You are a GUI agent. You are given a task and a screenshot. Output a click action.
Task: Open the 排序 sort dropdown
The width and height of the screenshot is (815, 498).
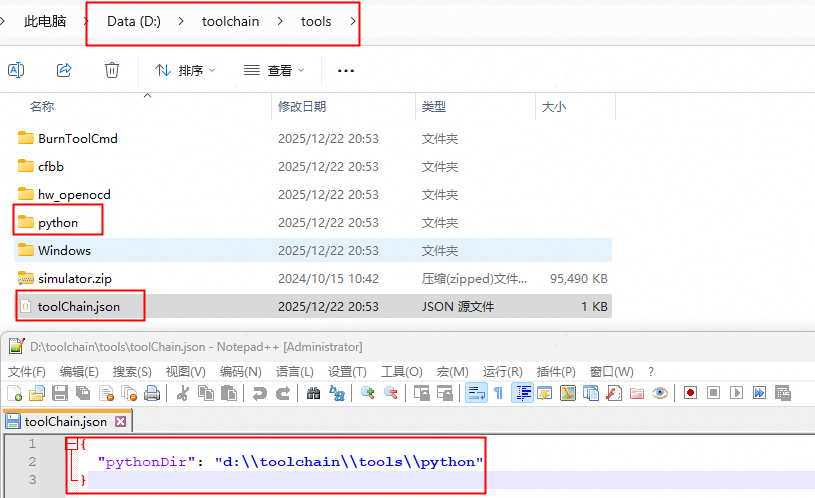(x=185, y=70)
